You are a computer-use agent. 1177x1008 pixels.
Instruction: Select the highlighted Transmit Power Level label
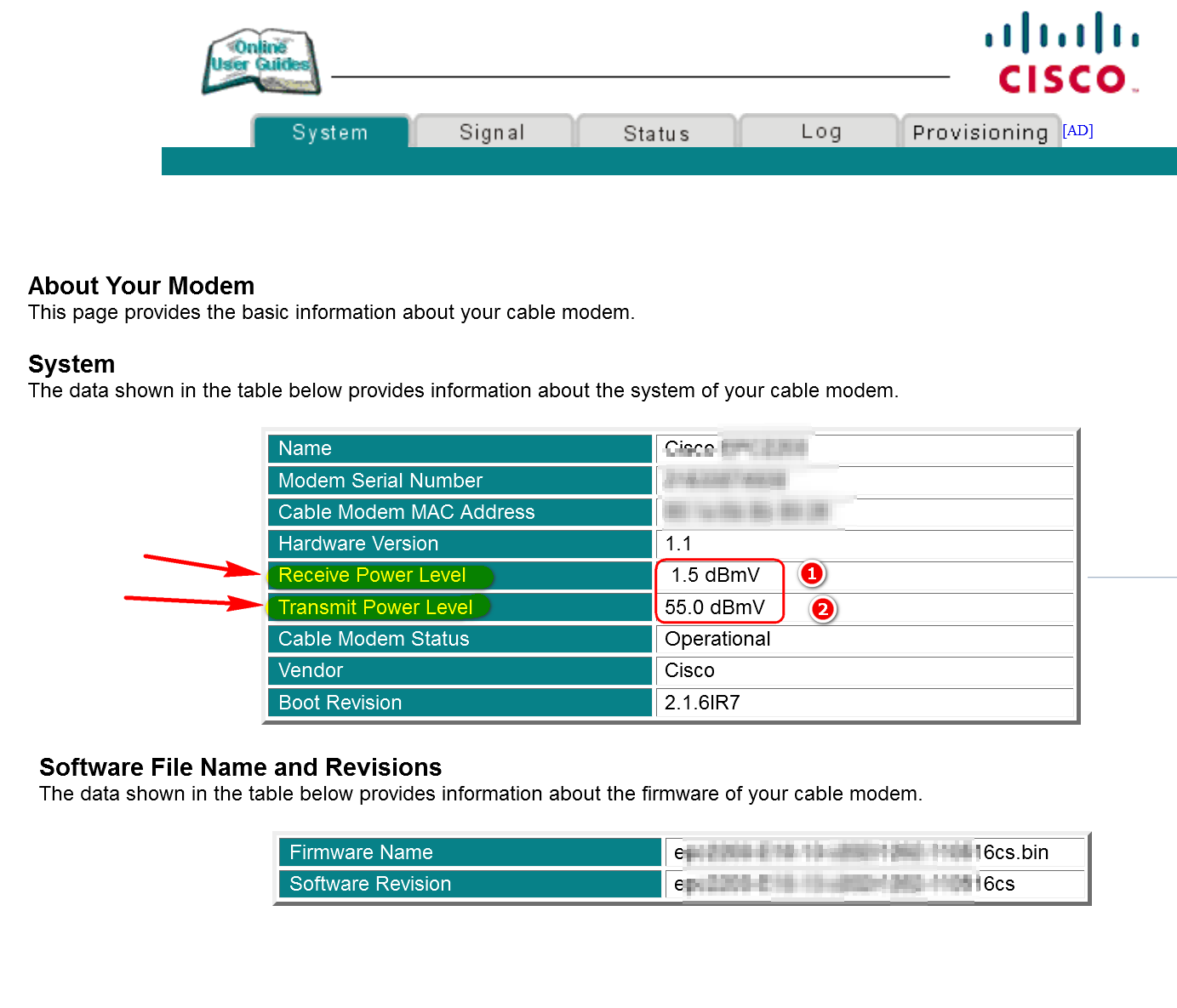tap(375, 607)
